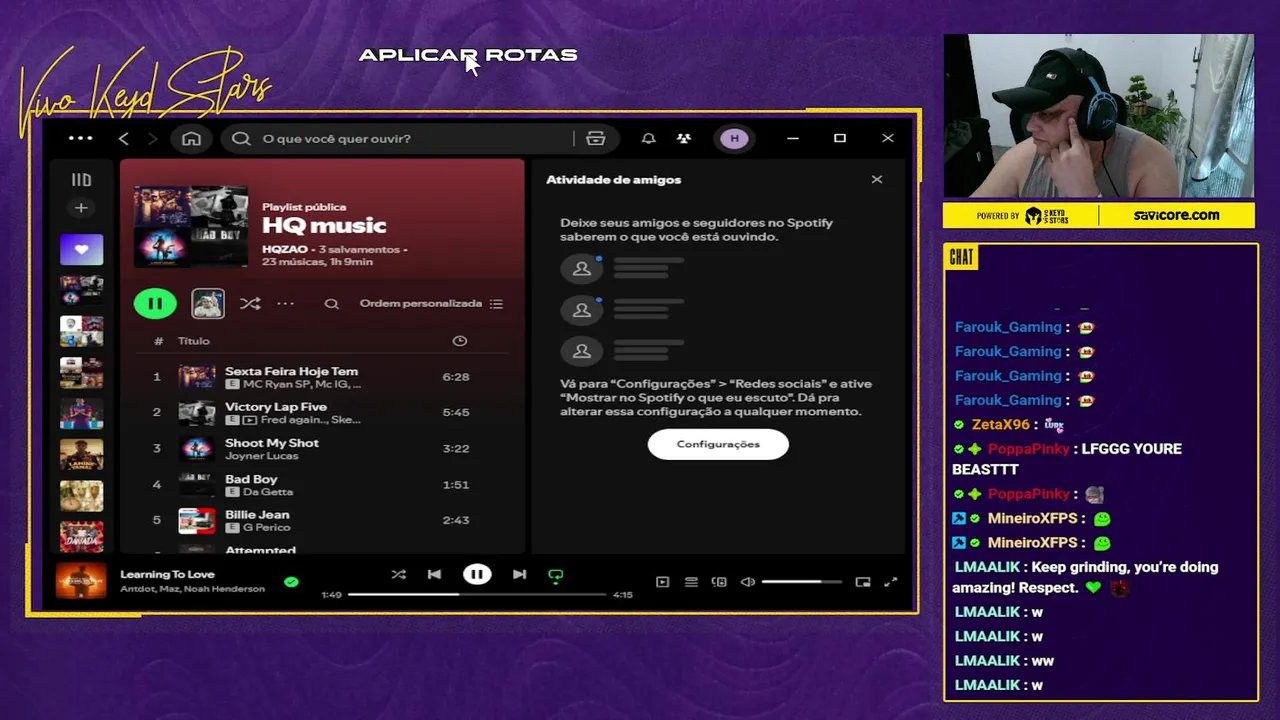The image size is (1280, 720).
Task: Open more options for the HQ music playlist
Action: (x=286, y=304)
